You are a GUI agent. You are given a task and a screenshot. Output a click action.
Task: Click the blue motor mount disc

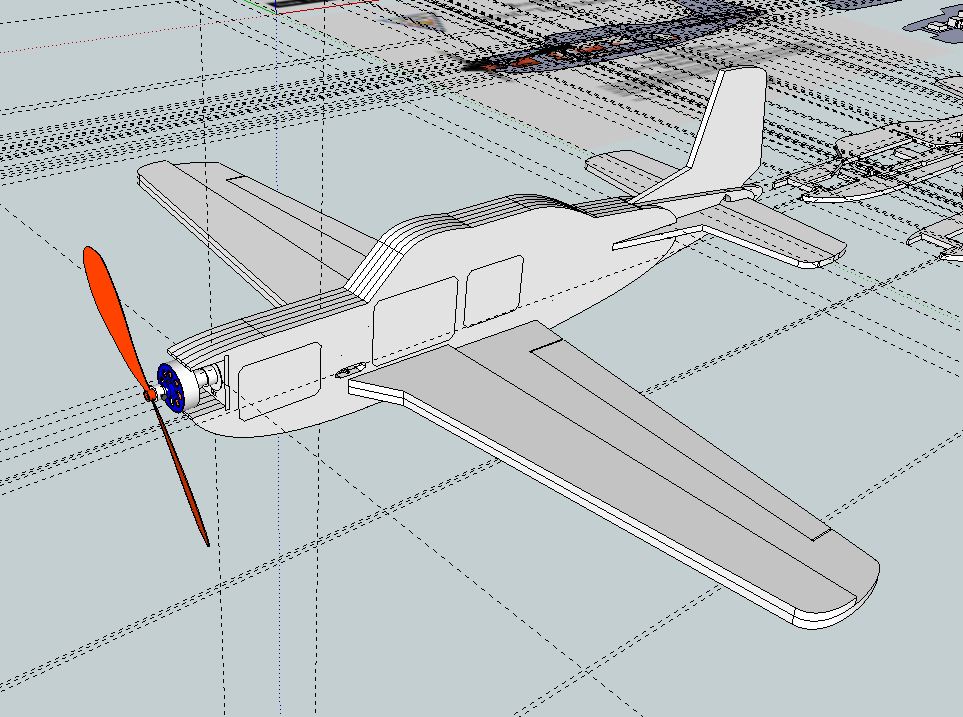tap(169, 386)
